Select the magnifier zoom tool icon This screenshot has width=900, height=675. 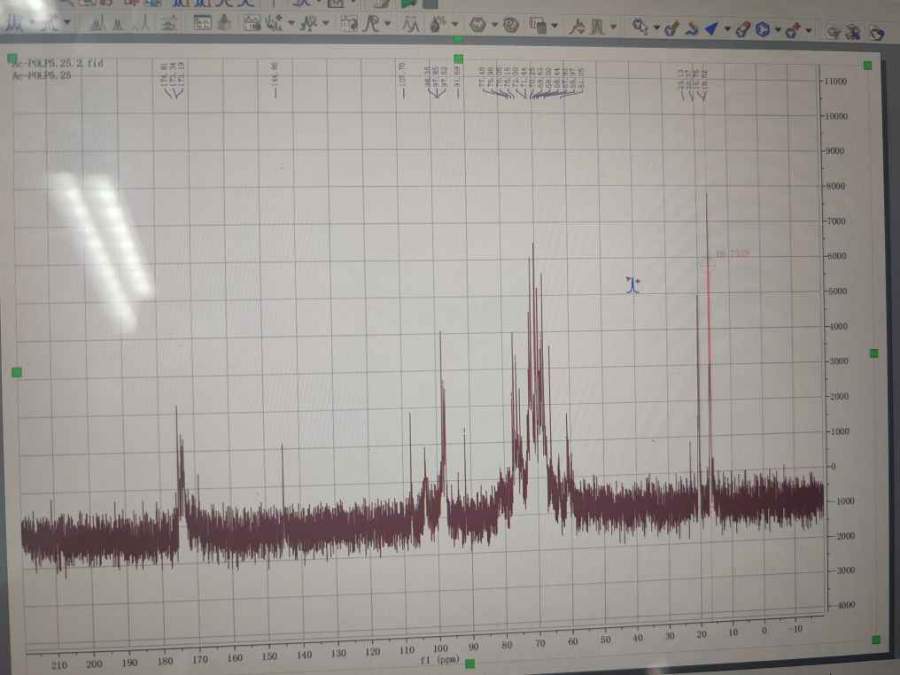pos(639,28)
